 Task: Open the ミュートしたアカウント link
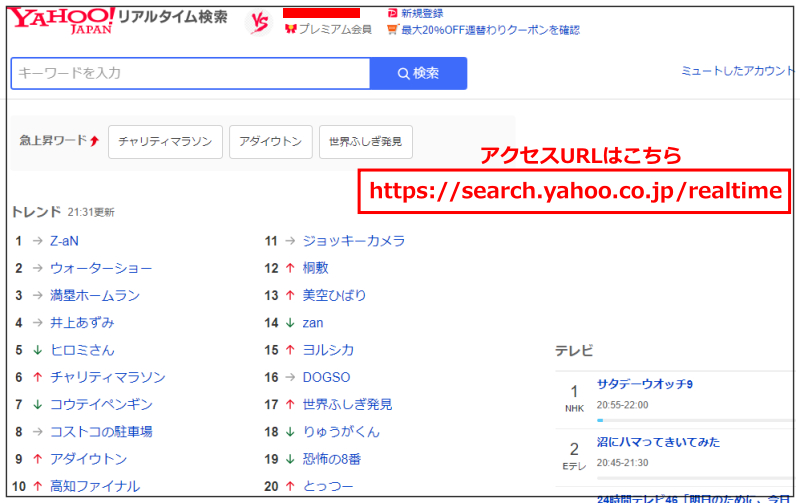click(x=737, y=71)
